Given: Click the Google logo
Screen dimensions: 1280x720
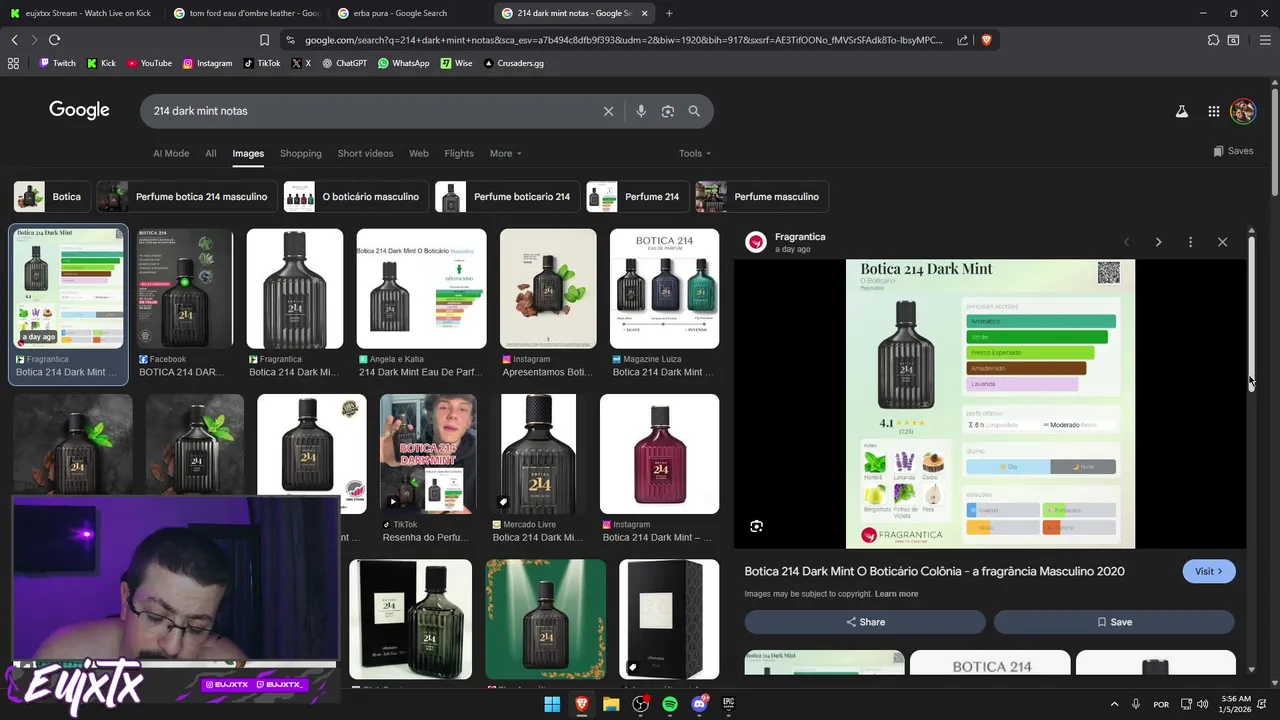Looking at the screenshot, I should [79, 110].
